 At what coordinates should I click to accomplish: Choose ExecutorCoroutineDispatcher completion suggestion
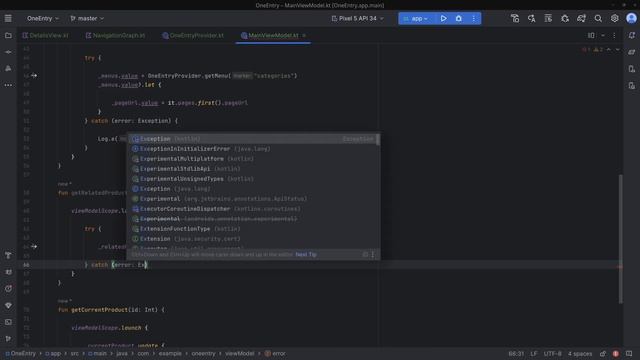pos(253,209)
